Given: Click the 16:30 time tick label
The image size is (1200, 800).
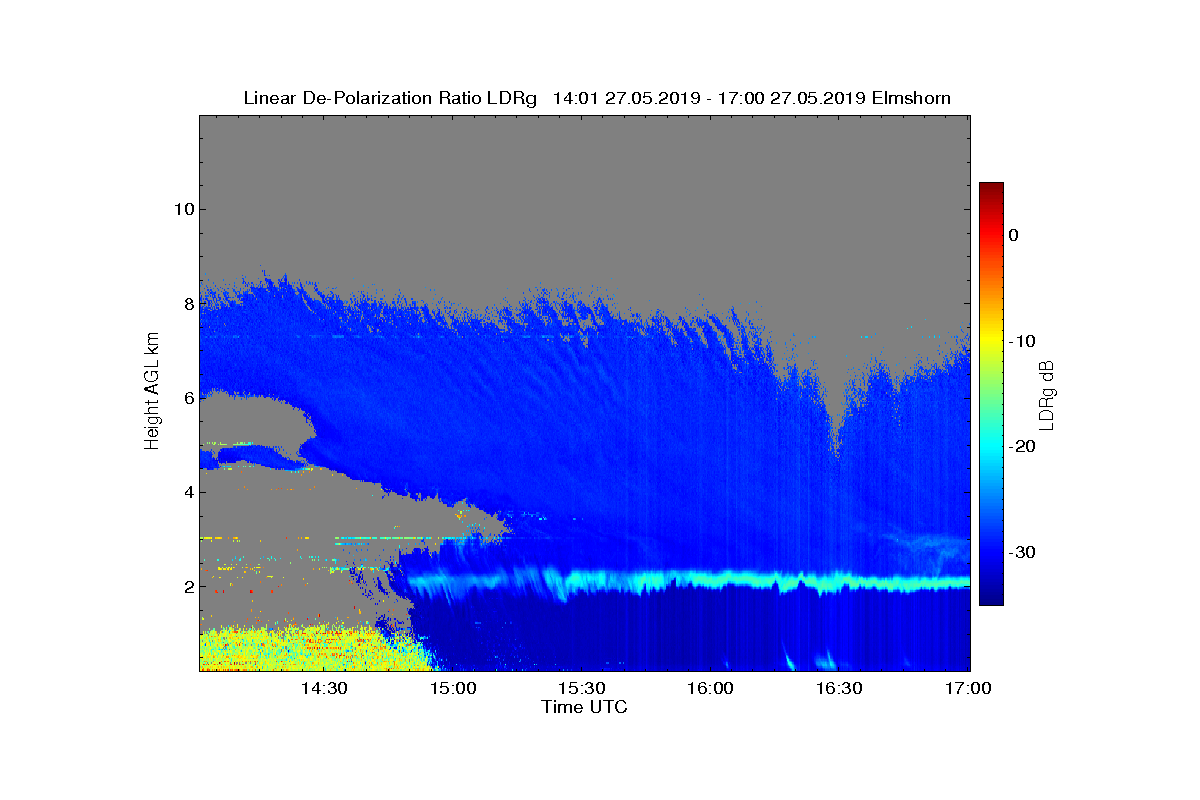Looking at the screenshot, I should point(840,688).
